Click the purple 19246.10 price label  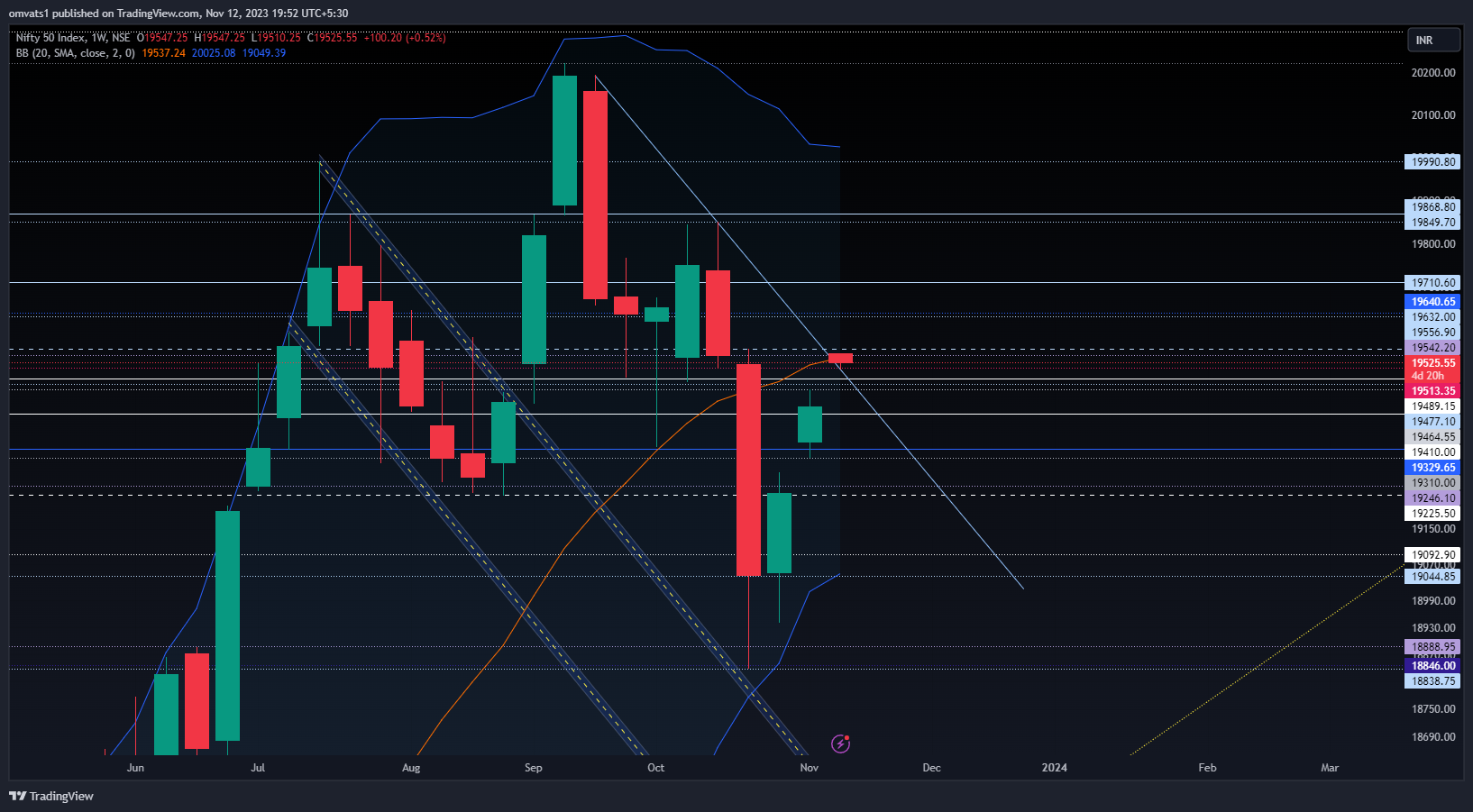pos(1432,498)
